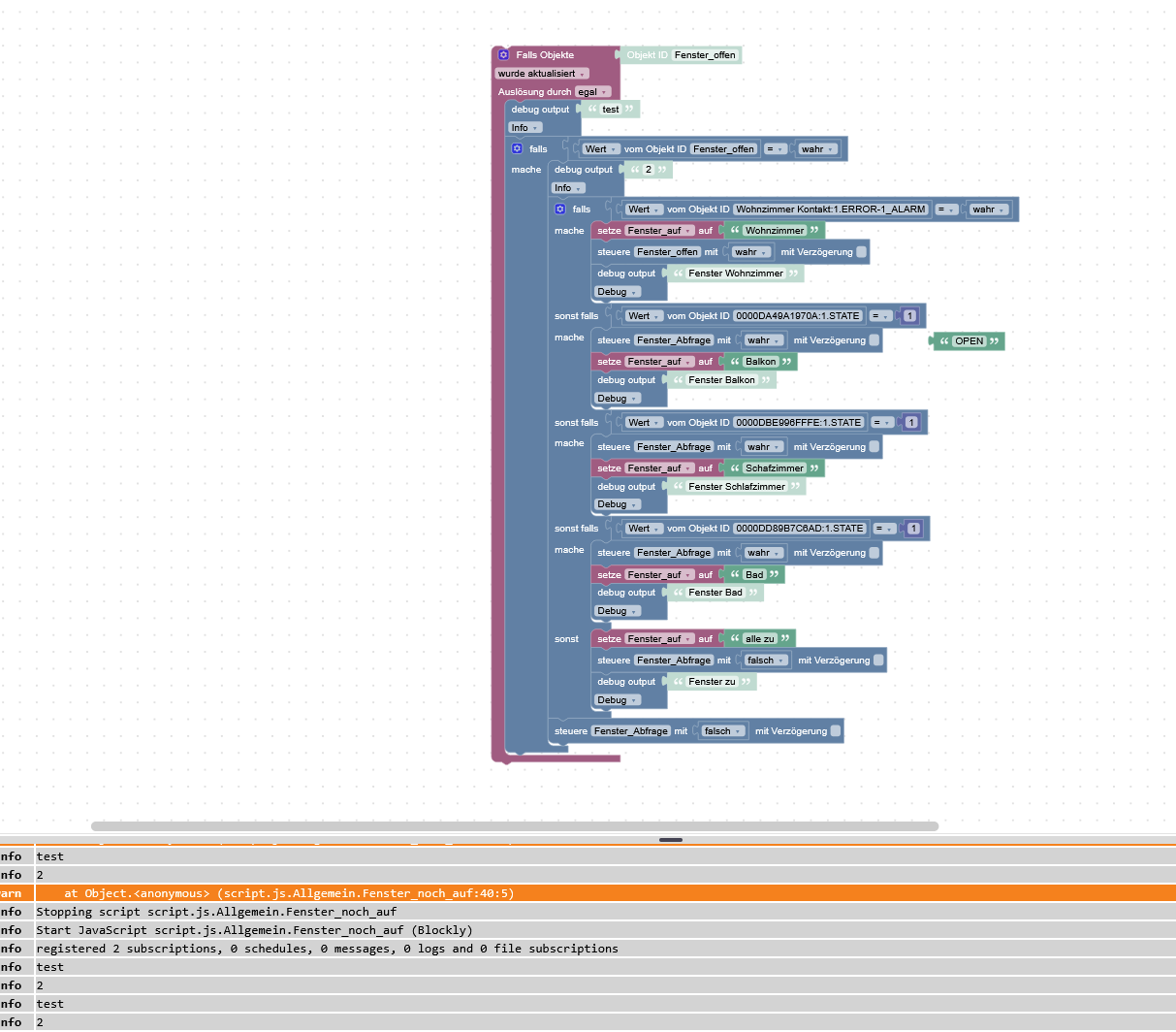The height and width of the screenshot is (1032, 1176).
Task: Open gear mutator on Falls Objekte block
Action: (503, 55)
